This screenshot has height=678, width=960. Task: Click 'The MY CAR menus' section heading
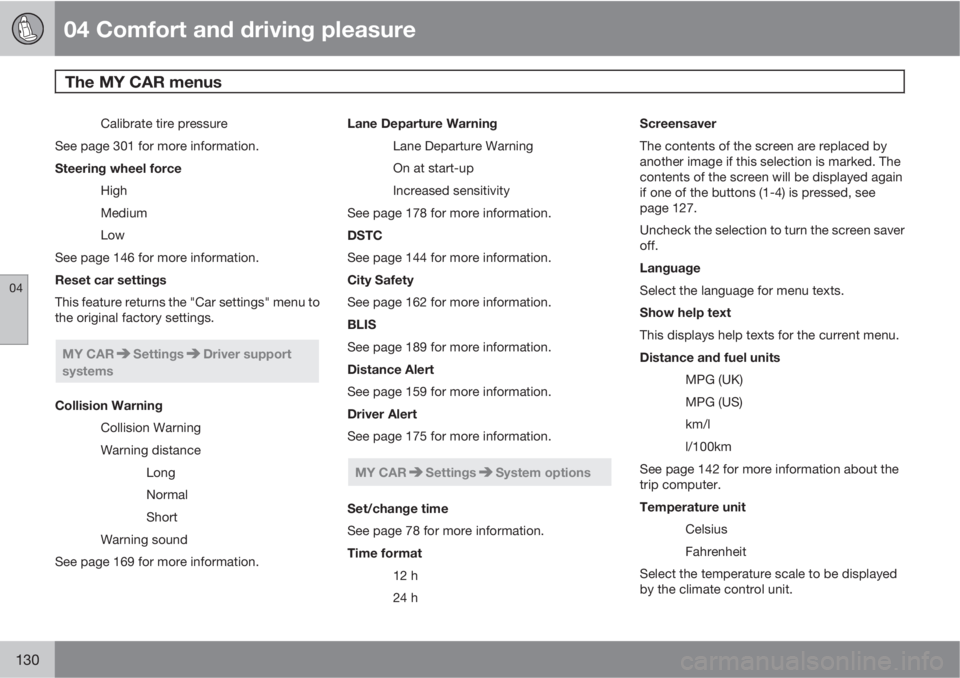click(x=143, y=82)
